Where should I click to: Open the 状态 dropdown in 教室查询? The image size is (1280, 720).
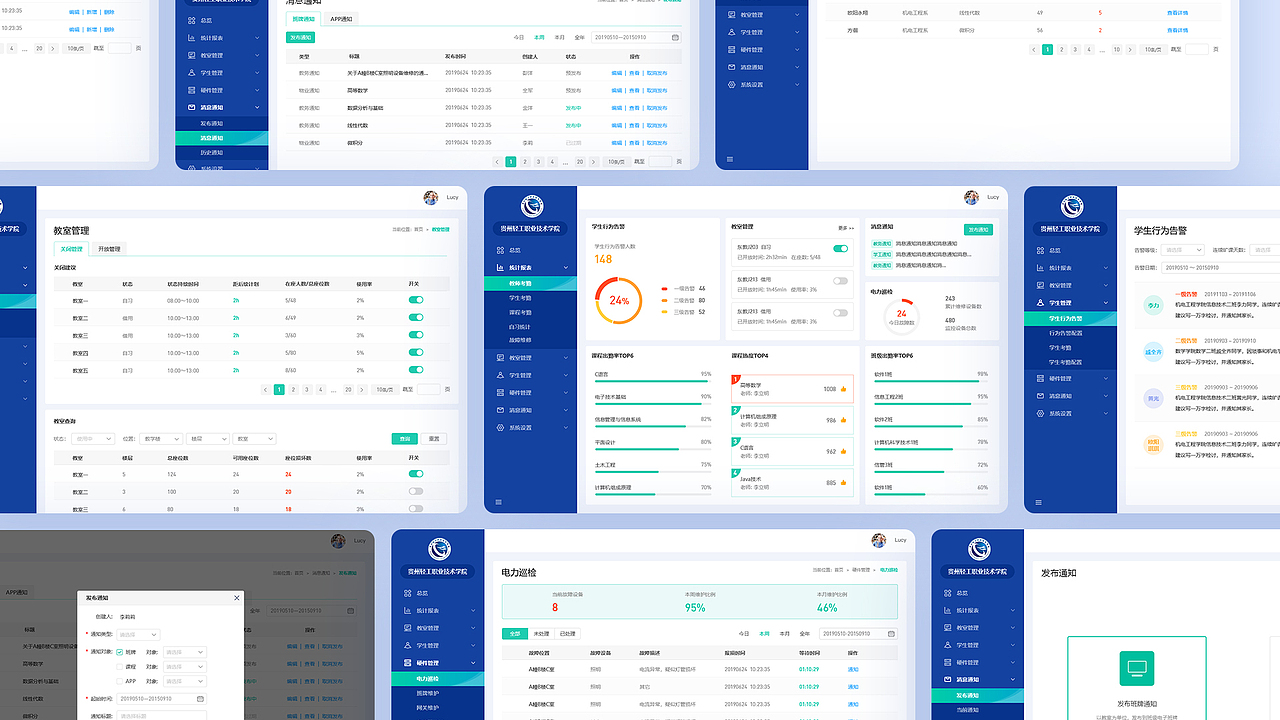(93, 438)
